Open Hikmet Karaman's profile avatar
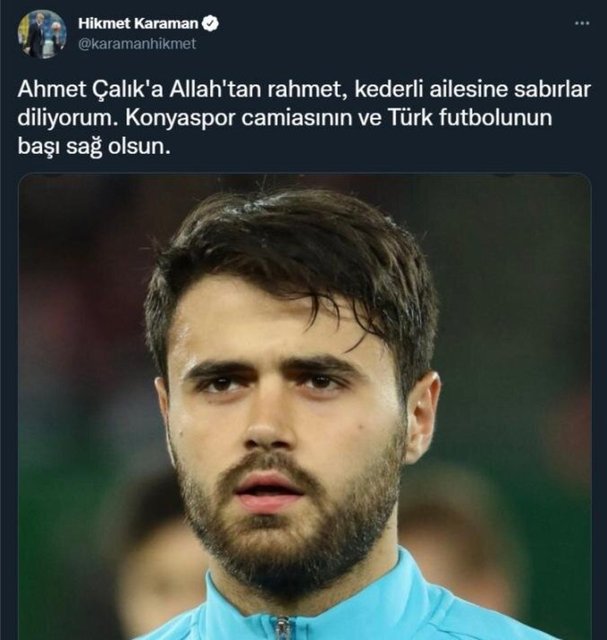 (42, 34)
